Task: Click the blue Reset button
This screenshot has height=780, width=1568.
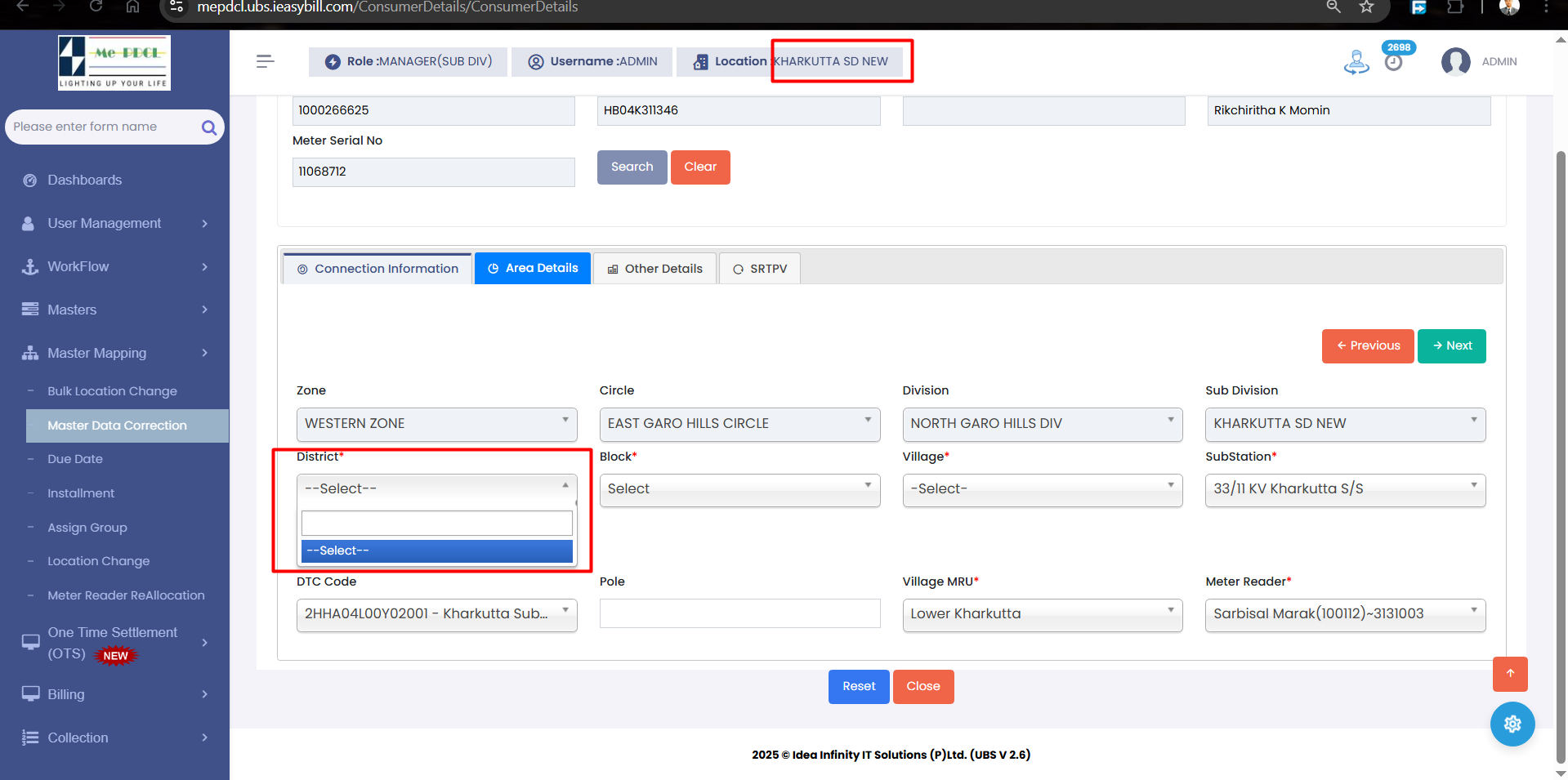Action: (x=859, y=687)
